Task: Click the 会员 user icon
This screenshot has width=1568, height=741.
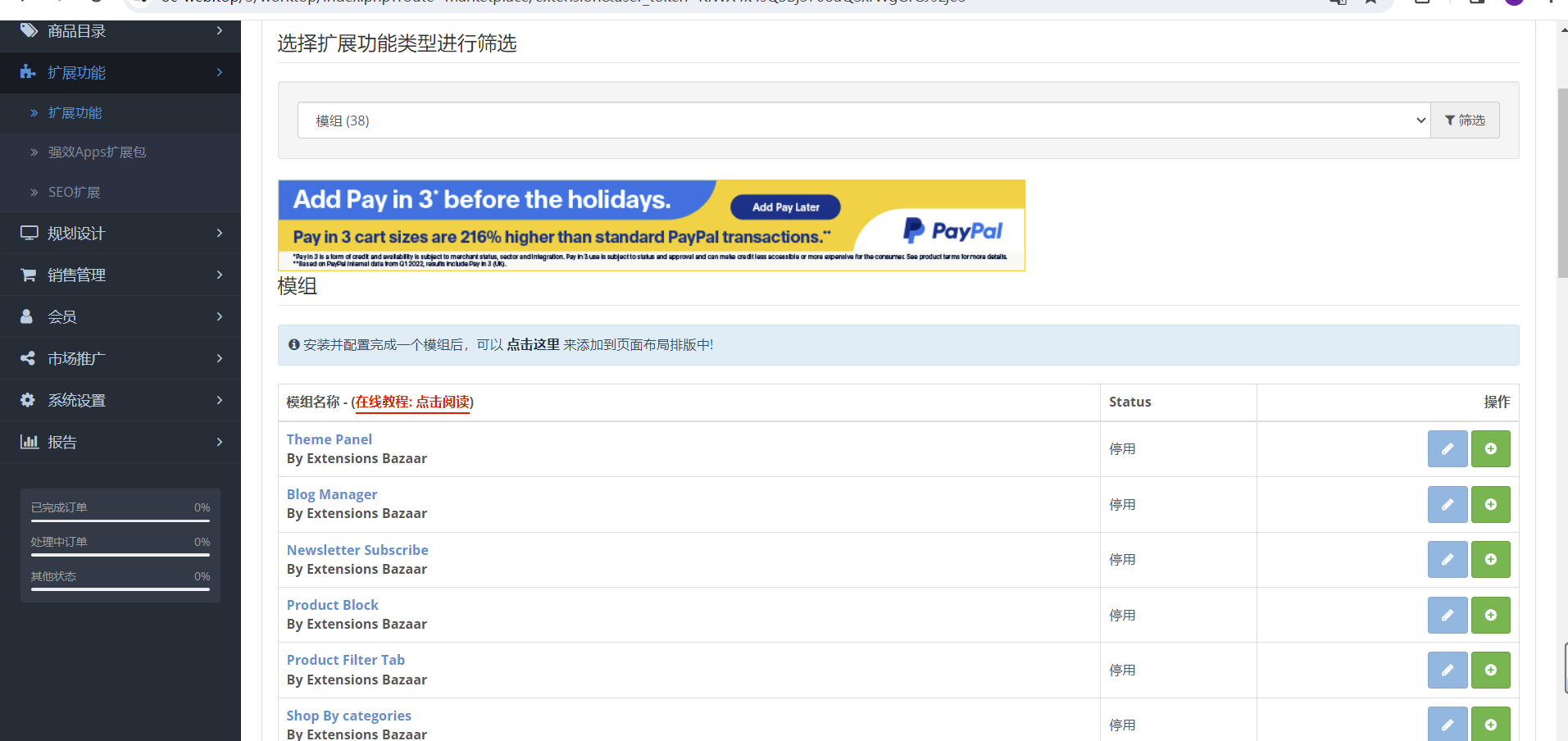Action: (x=27, y=316)
